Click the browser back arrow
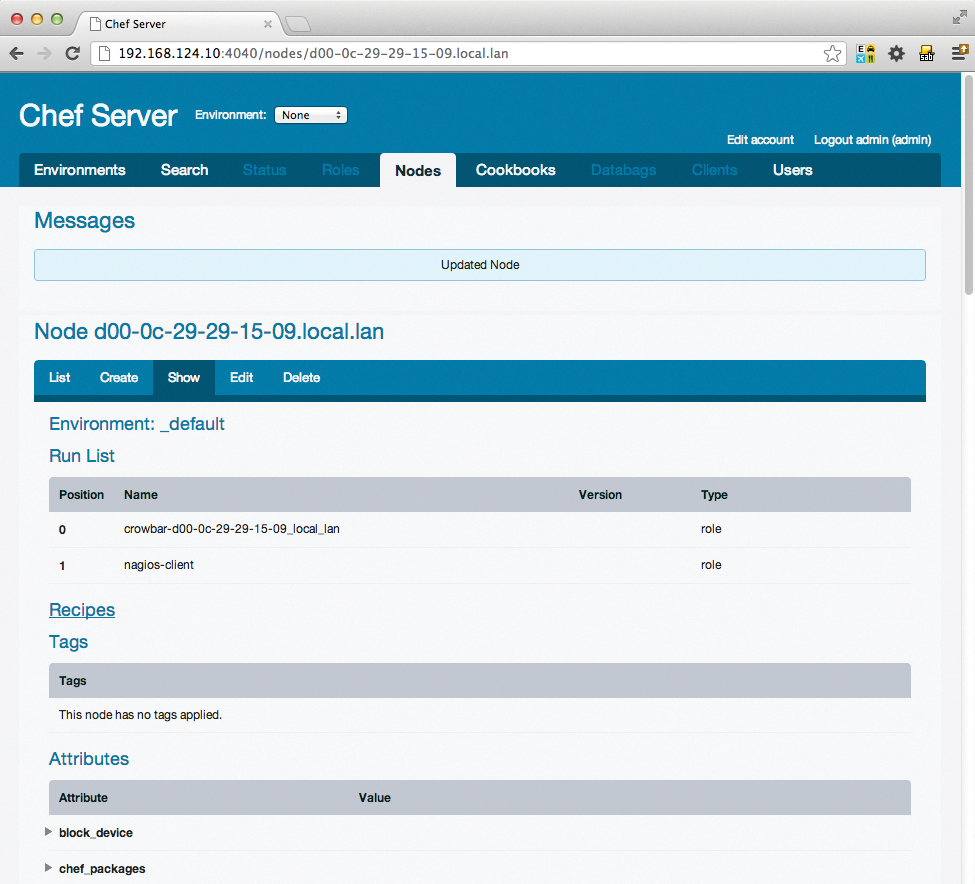This screenshot has height=884, width=975. point(17,54)
